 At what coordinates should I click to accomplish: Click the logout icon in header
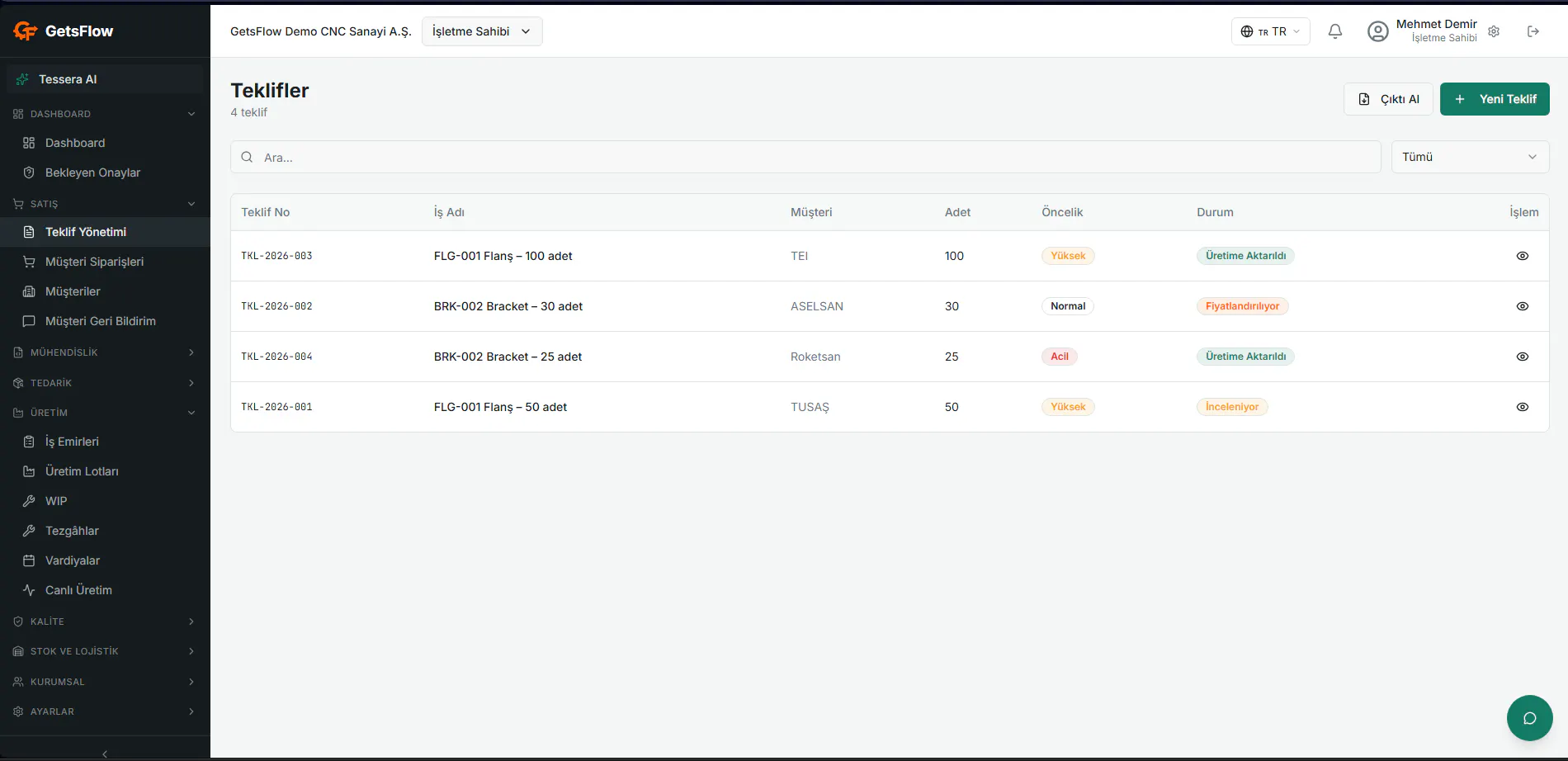[1533, 31]
